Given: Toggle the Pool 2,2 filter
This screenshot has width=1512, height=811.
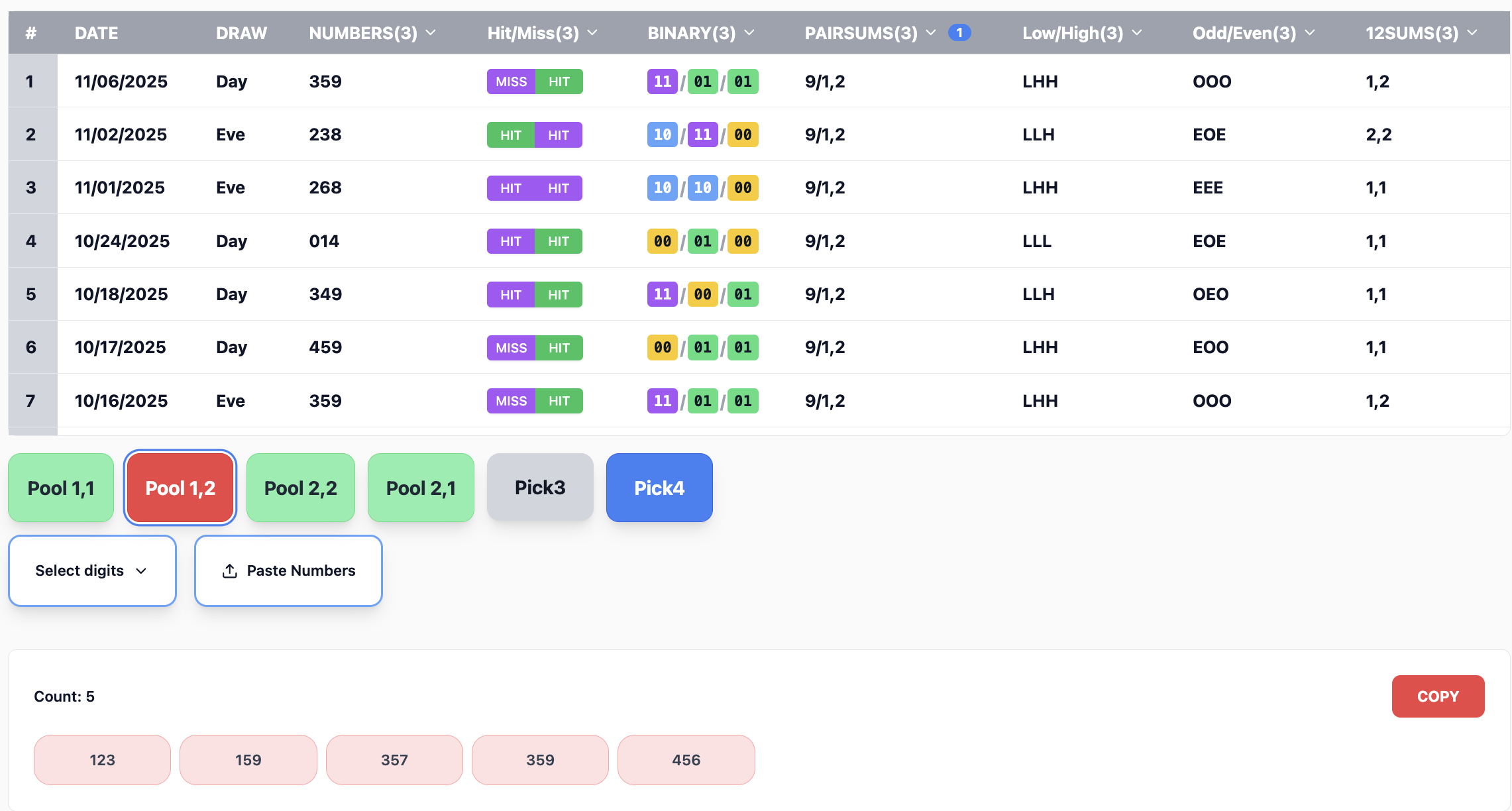Looking at the screenshot, I should coord(300,488).
